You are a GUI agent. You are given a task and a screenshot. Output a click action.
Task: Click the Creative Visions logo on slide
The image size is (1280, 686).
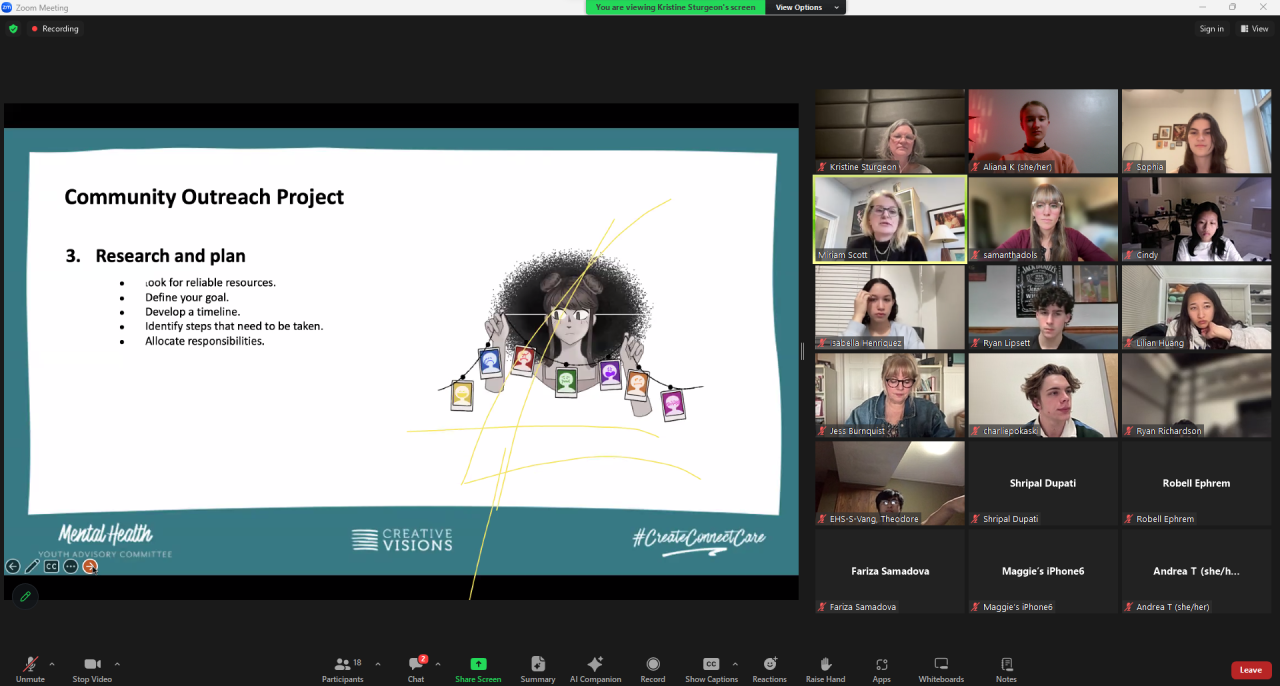(x=402, y=540)
